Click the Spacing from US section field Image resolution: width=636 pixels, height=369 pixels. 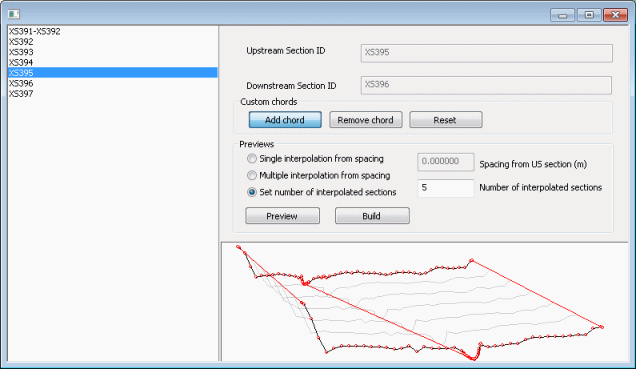click(445, 162)
